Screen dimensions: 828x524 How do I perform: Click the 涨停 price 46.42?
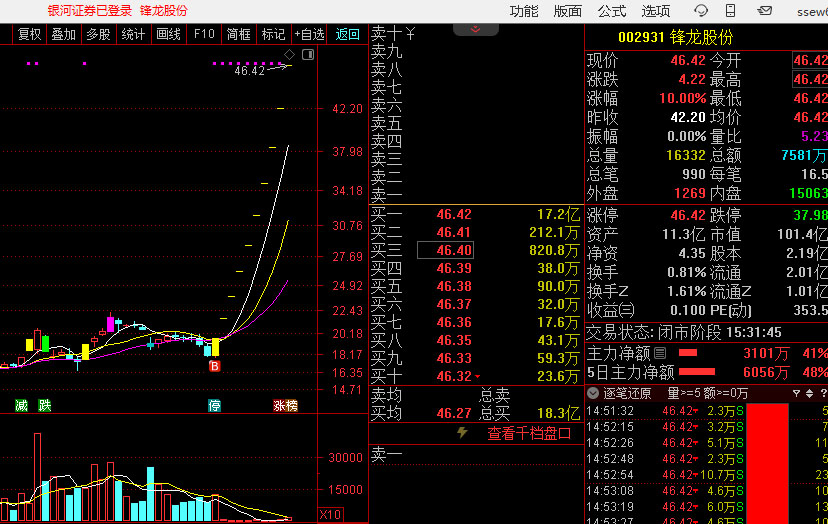pyautogui.click(x=688, y=215)
